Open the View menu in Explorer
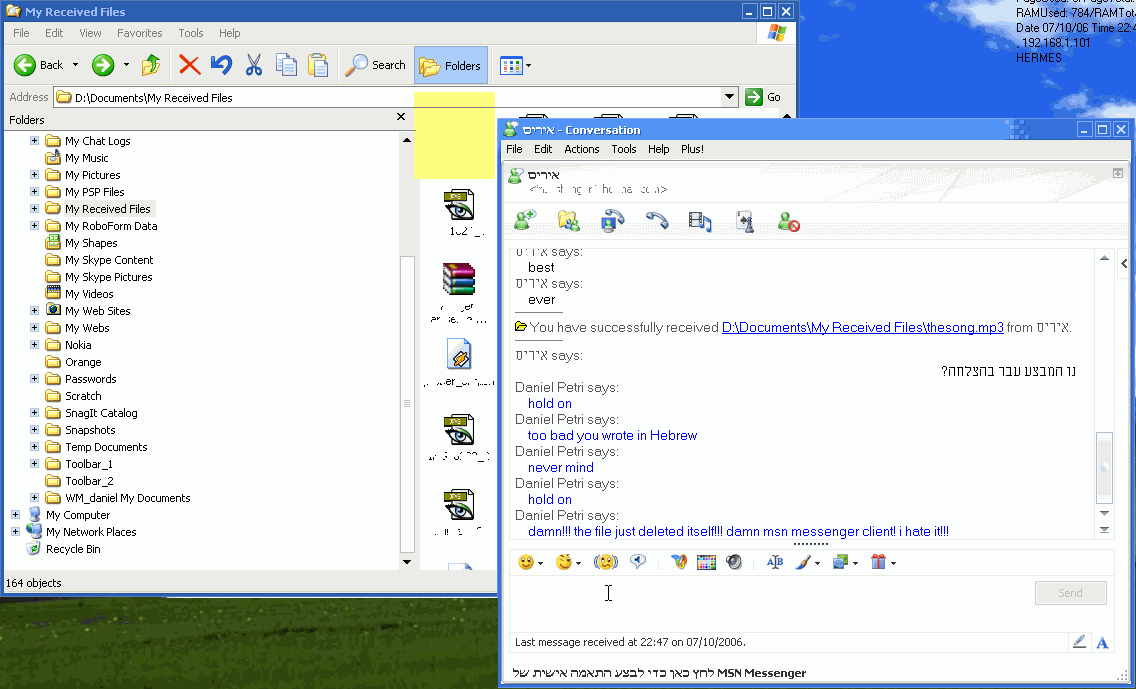 pos(91,33)
